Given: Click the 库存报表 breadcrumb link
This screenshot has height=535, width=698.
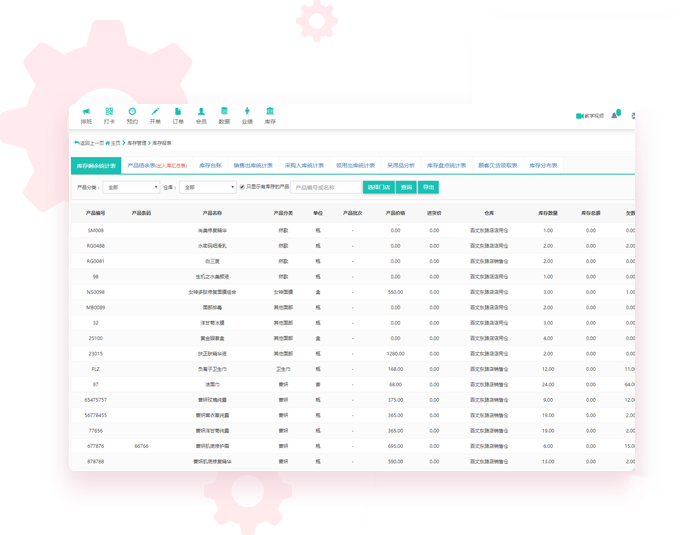Looking at the screenshot, I should point(162,143).
